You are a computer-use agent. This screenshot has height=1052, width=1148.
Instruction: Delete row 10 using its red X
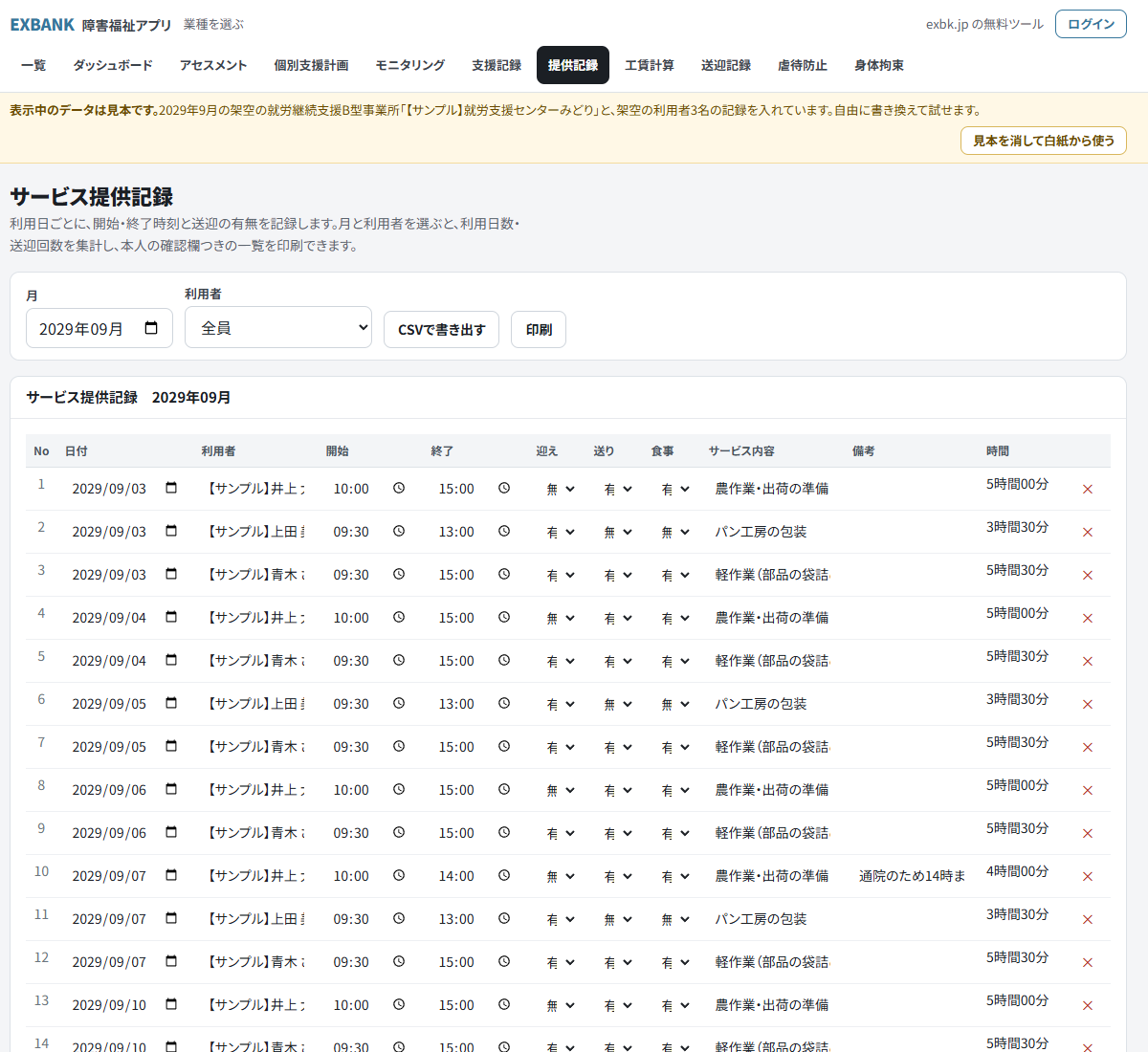[1087, 876]
